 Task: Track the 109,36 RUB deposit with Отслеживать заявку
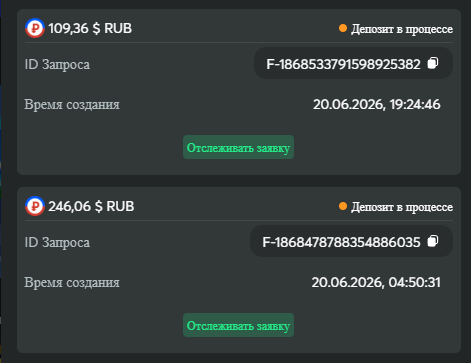(x=238, y=147)
